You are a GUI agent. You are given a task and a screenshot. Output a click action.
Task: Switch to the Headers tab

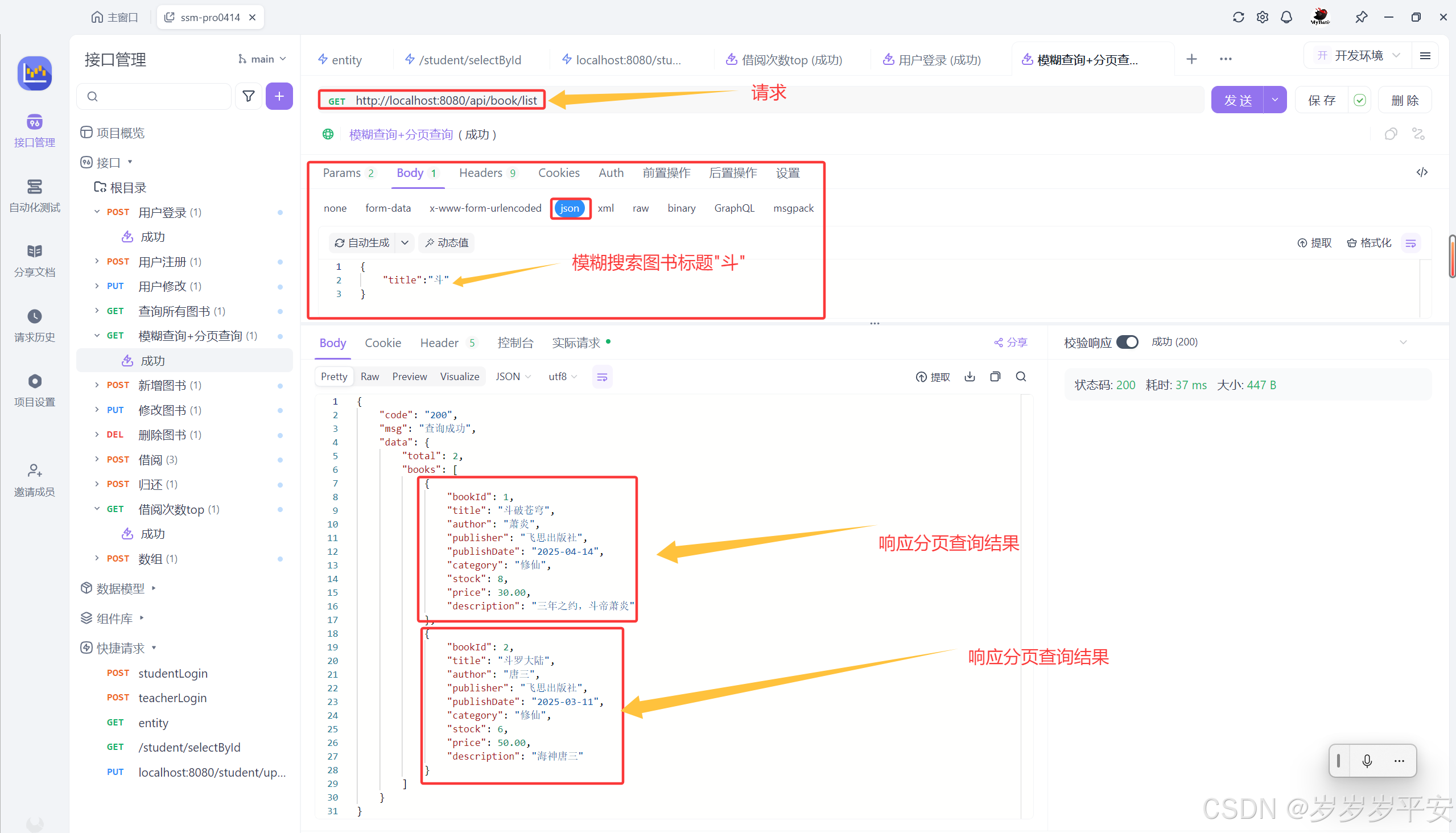point(481,173)
